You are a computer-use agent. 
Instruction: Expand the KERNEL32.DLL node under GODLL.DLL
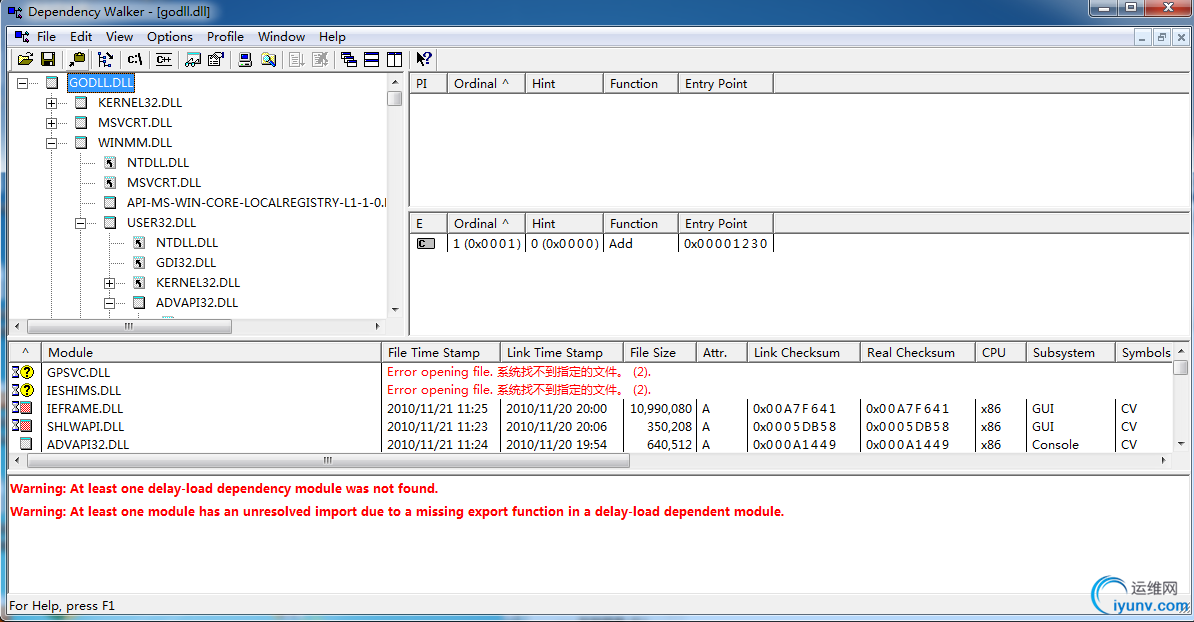[x=52, y=102]
